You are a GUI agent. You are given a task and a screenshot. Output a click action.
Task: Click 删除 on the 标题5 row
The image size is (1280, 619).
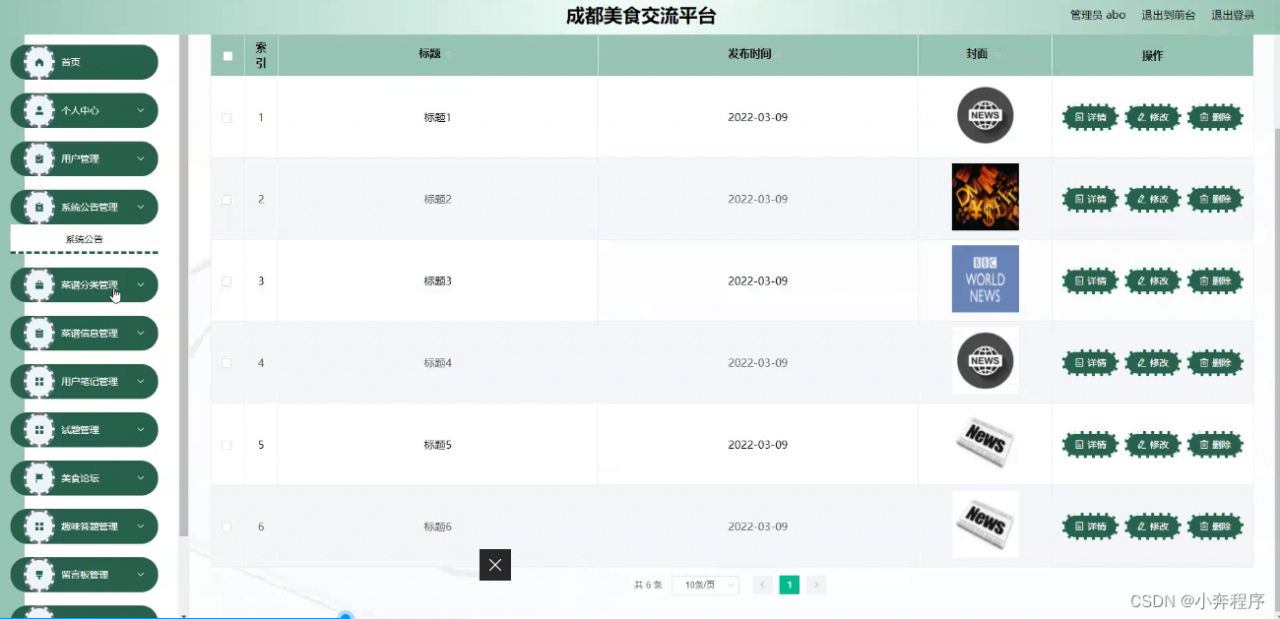(x=1215, y=444)
